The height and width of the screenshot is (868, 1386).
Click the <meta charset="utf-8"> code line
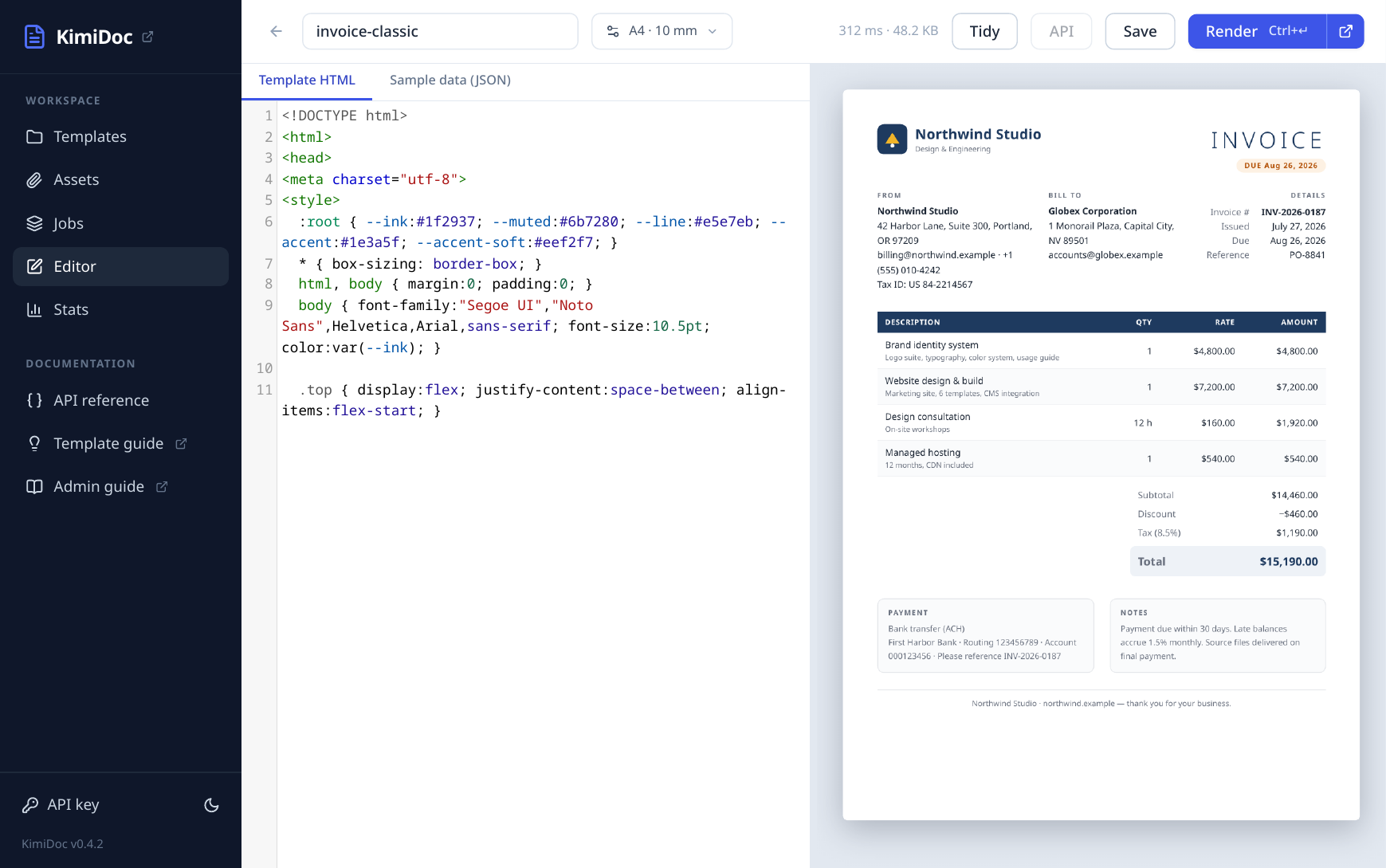tap(374, 179)
